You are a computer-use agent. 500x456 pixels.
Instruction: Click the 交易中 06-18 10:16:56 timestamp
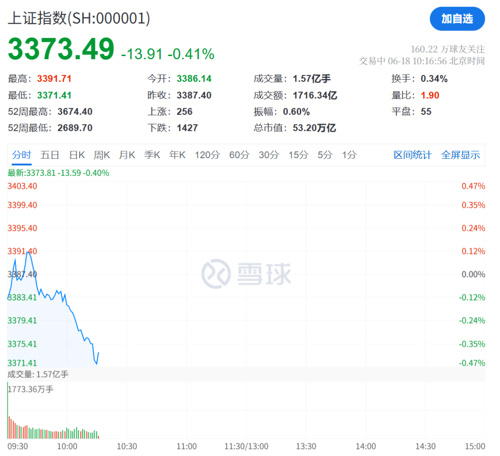(422, 61)
